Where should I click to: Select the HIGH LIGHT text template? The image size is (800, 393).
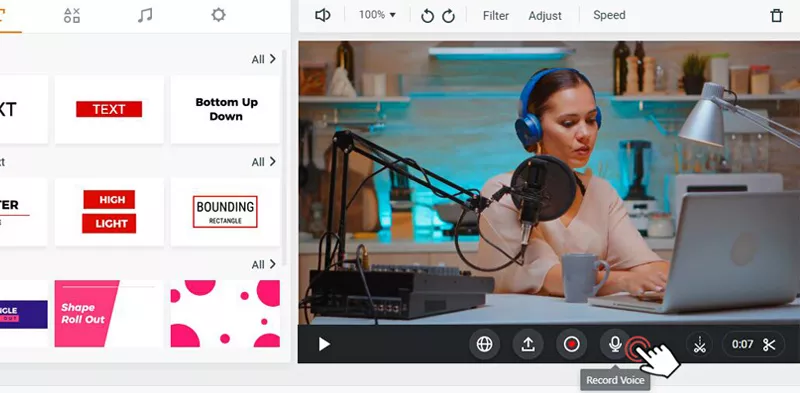(109, 212)
